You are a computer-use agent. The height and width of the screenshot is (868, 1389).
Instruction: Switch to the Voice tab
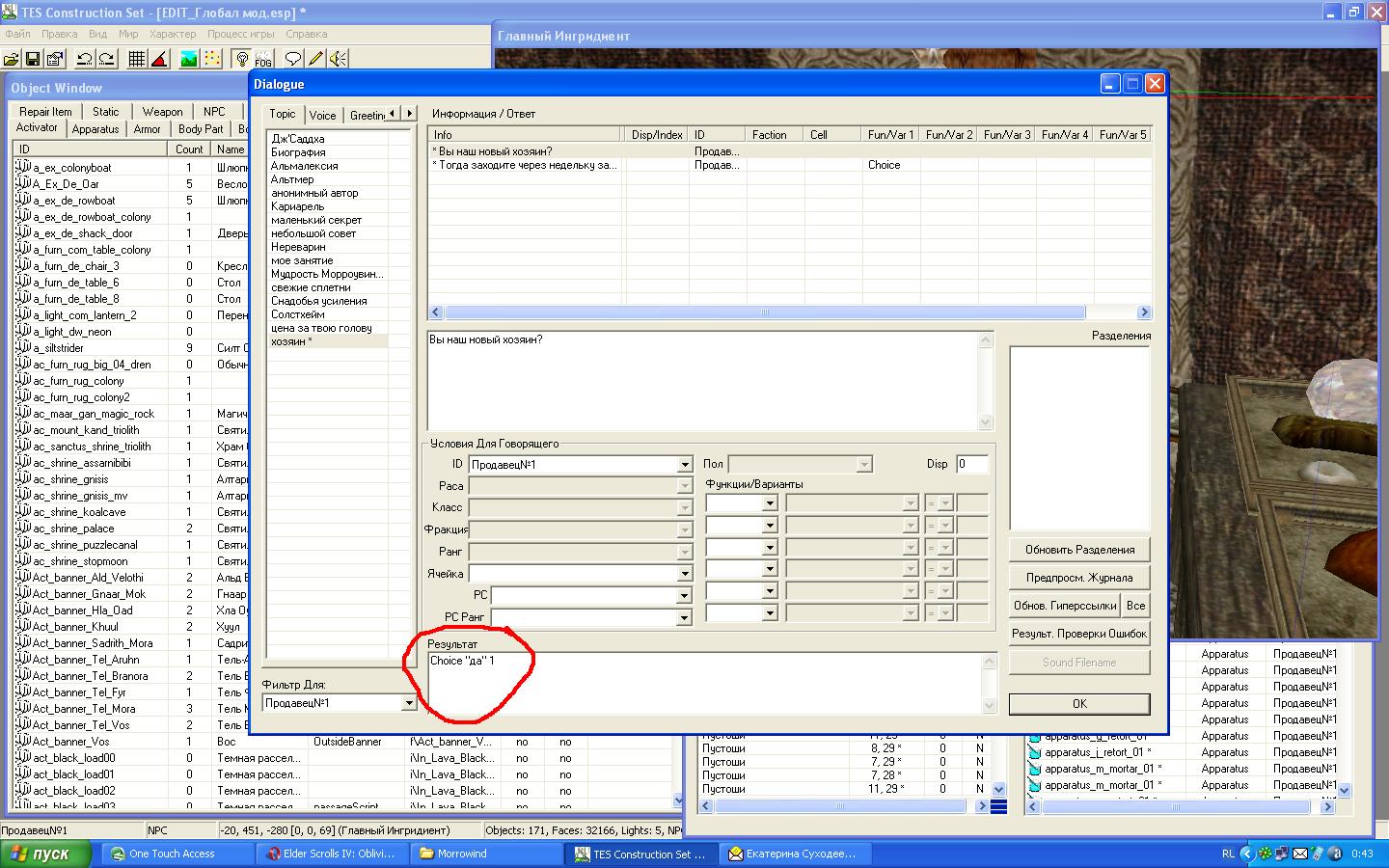[x=322, y=115]
